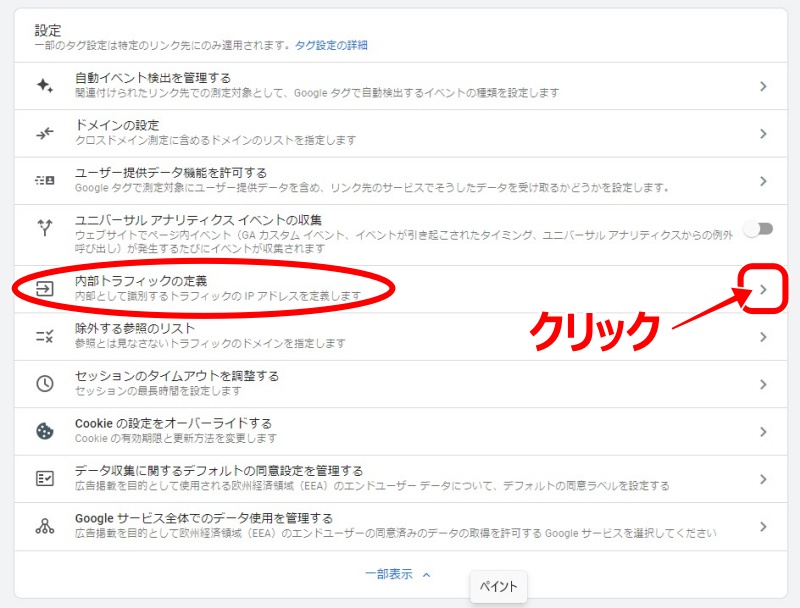This screenshot has height=608, width=800.
Task: Click the excluded referrals list icon
Action: tap(45, 336)
